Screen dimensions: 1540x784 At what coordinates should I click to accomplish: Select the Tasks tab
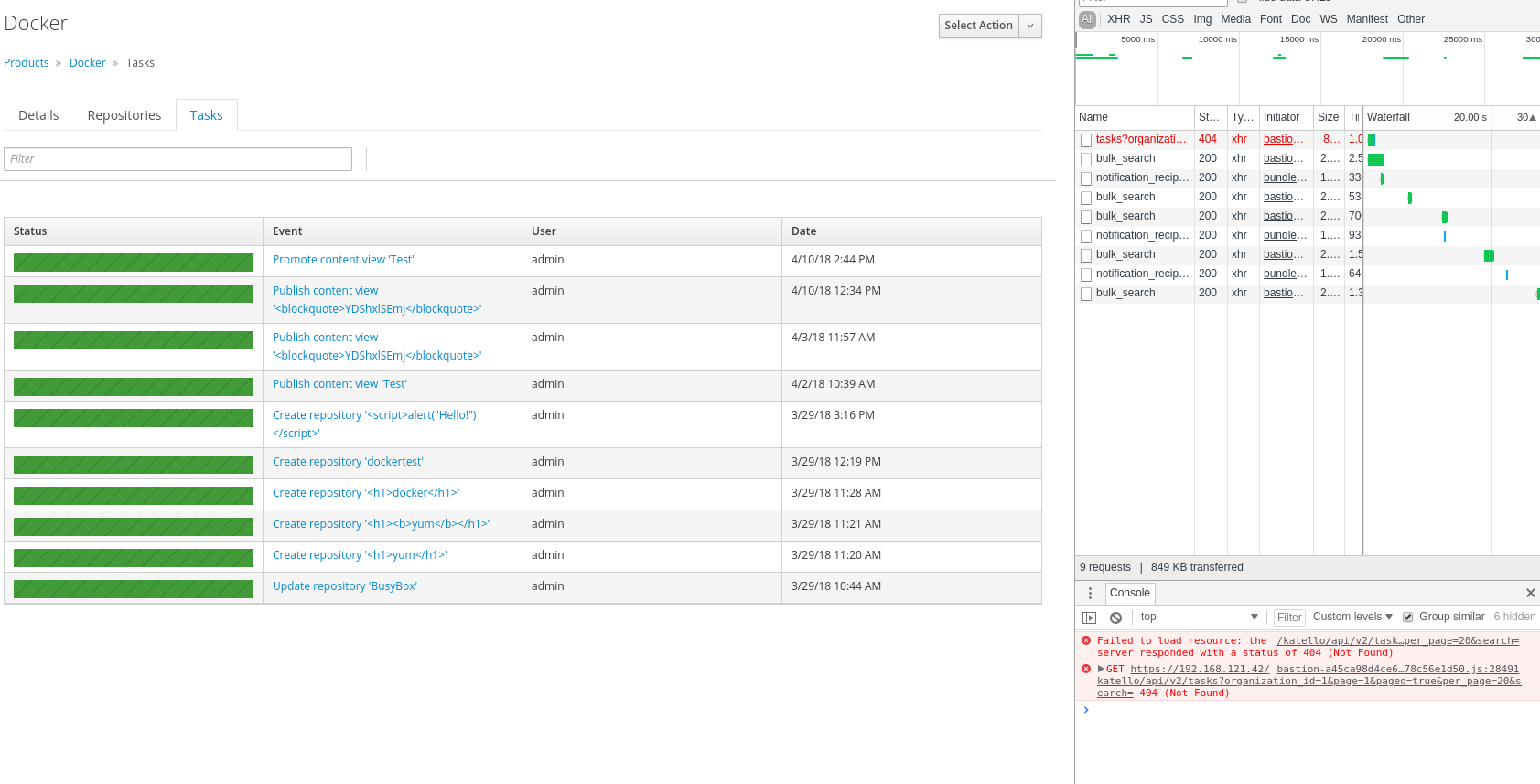pyautogui.click(x=207, y=115)
